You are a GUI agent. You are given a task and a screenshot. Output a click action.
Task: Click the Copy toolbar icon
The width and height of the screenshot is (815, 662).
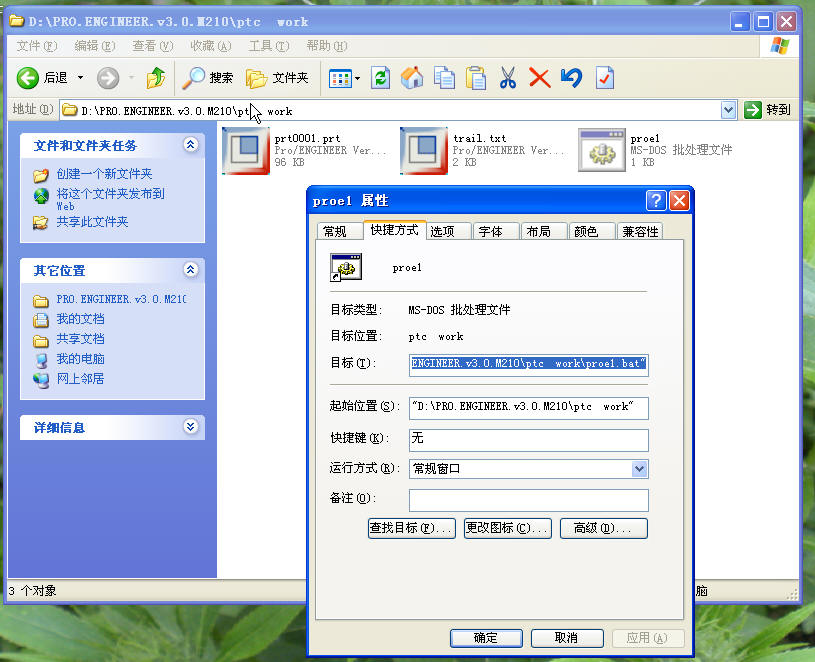444,78
